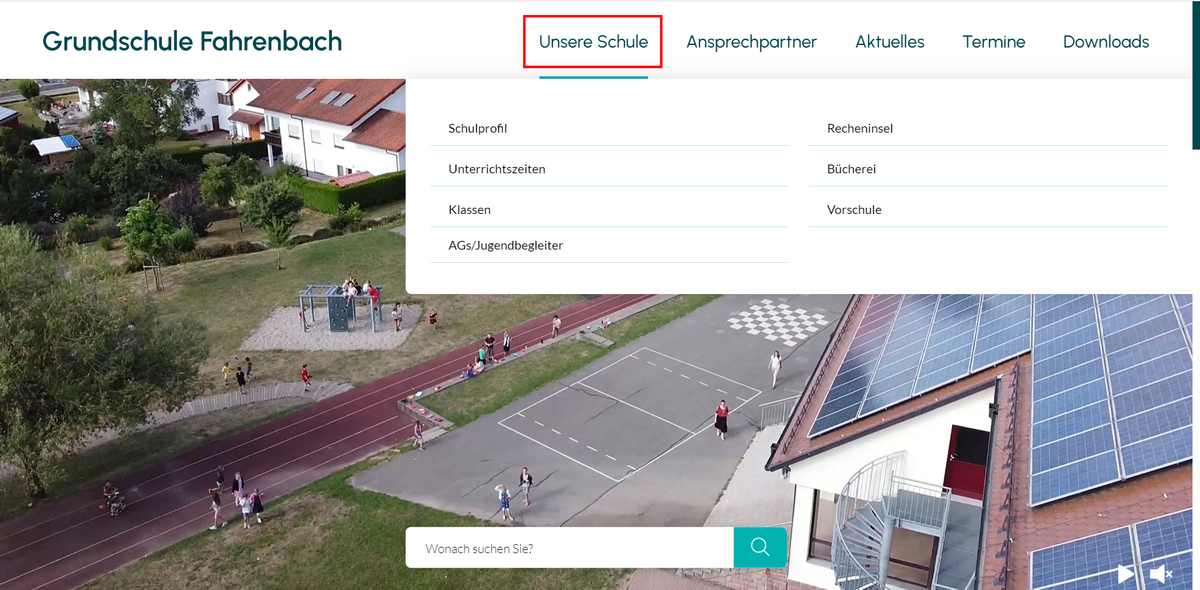Click the page scrollbar thumb
Image resolution: width=1200 pixels, height=590 pixels.
(1195, 75)
